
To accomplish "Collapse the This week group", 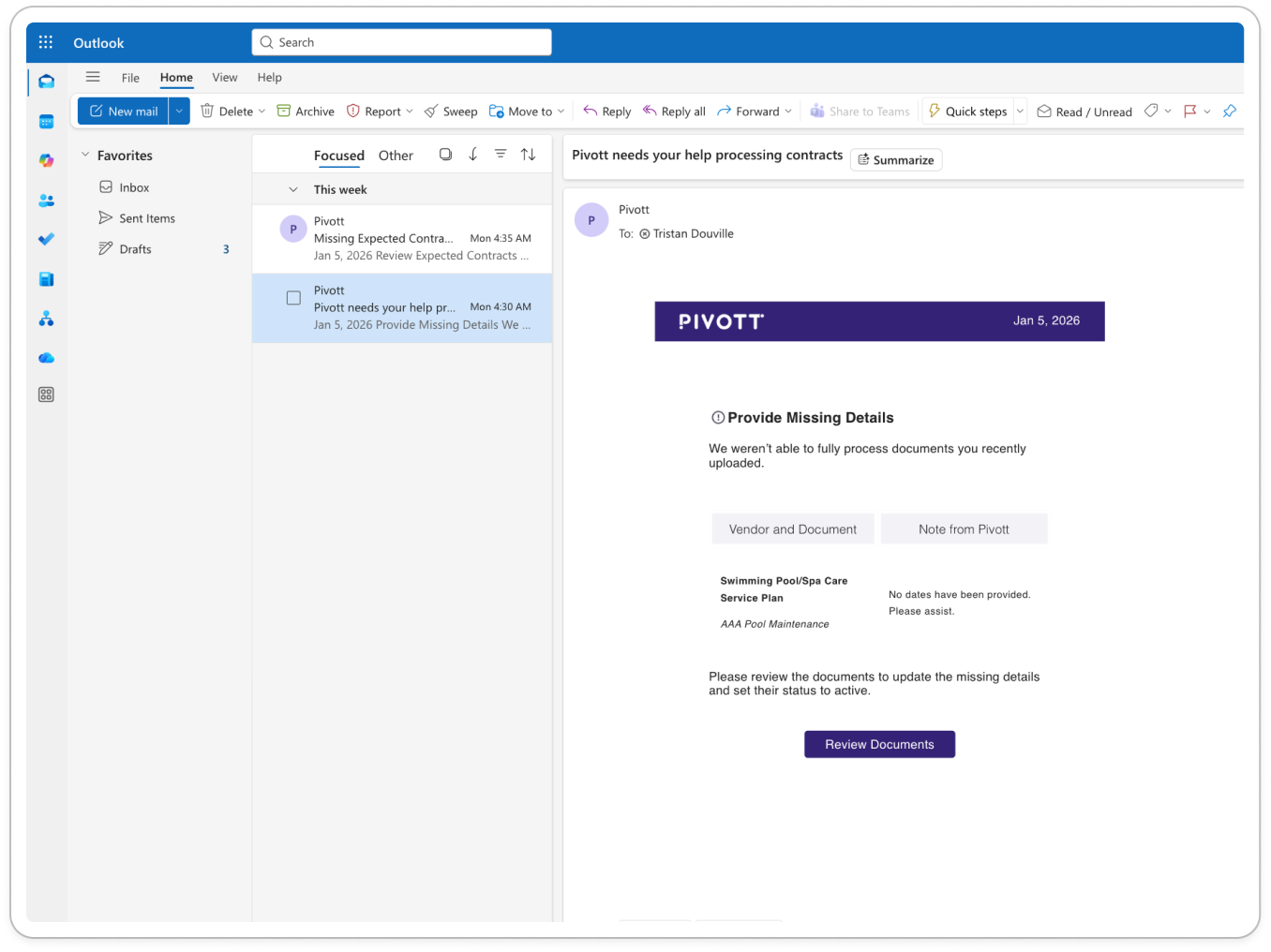I will pos(293,189).
